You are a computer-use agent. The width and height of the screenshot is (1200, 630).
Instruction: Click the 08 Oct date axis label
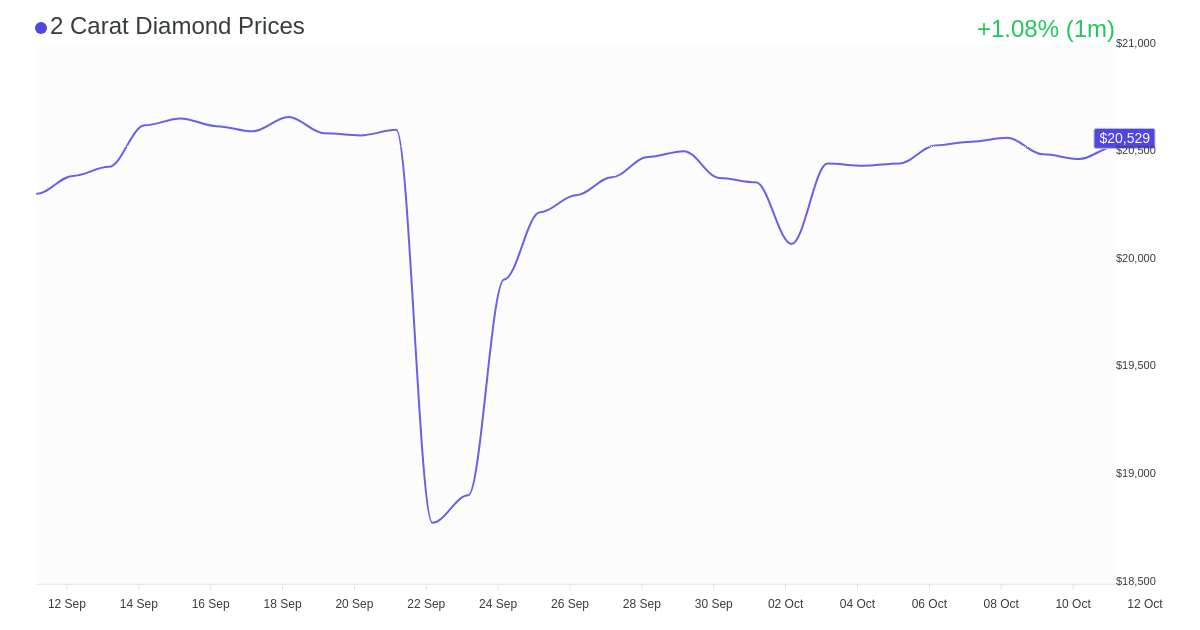[1001, 604]
